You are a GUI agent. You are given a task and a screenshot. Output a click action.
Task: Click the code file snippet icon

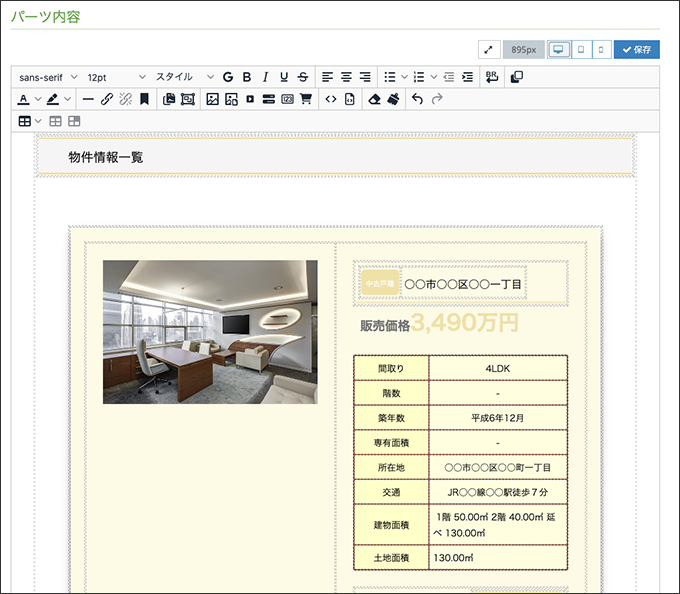[350, 99]
